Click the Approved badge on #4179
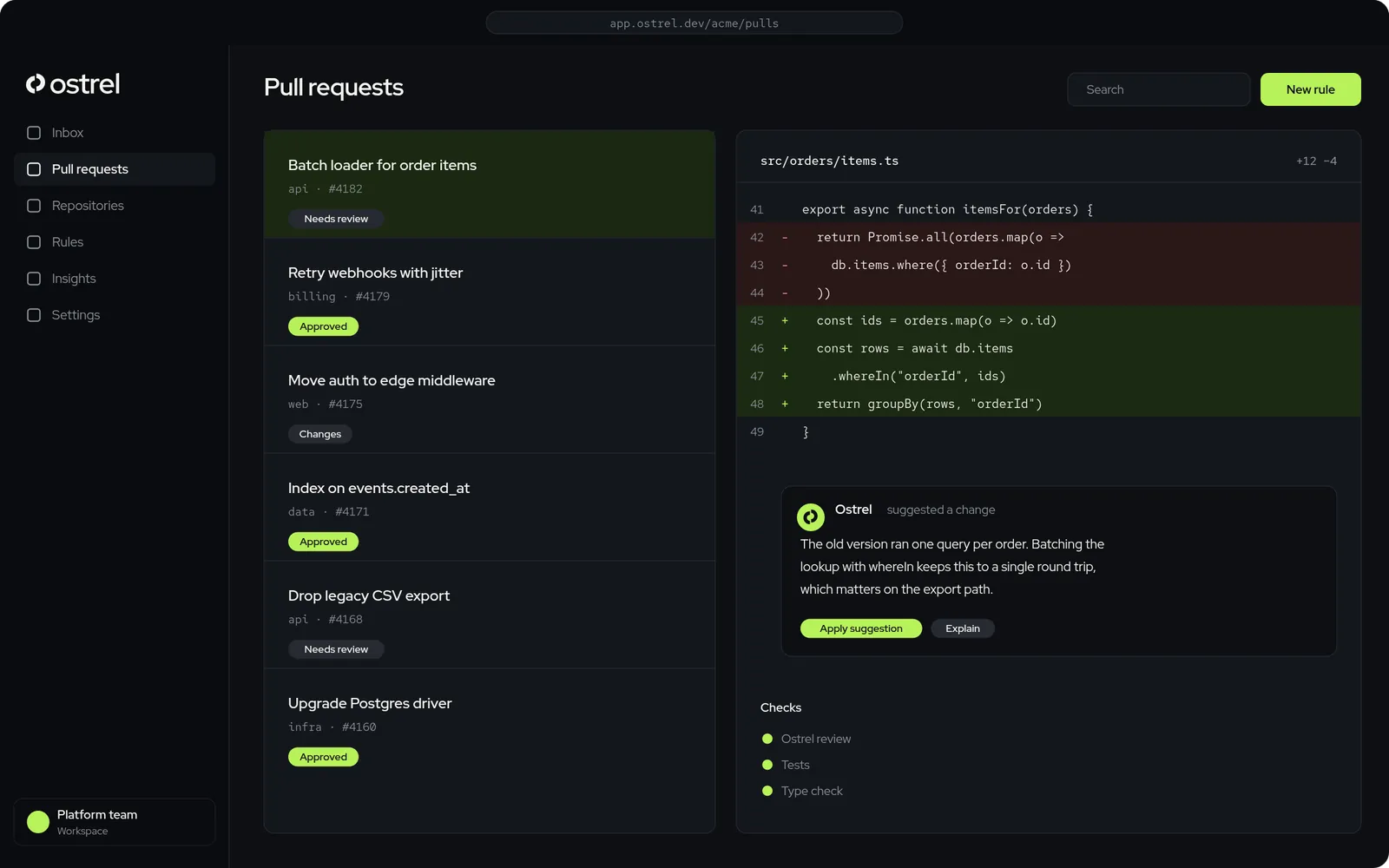The height and width of the screenshot is (868, 1389). [323, 326]
